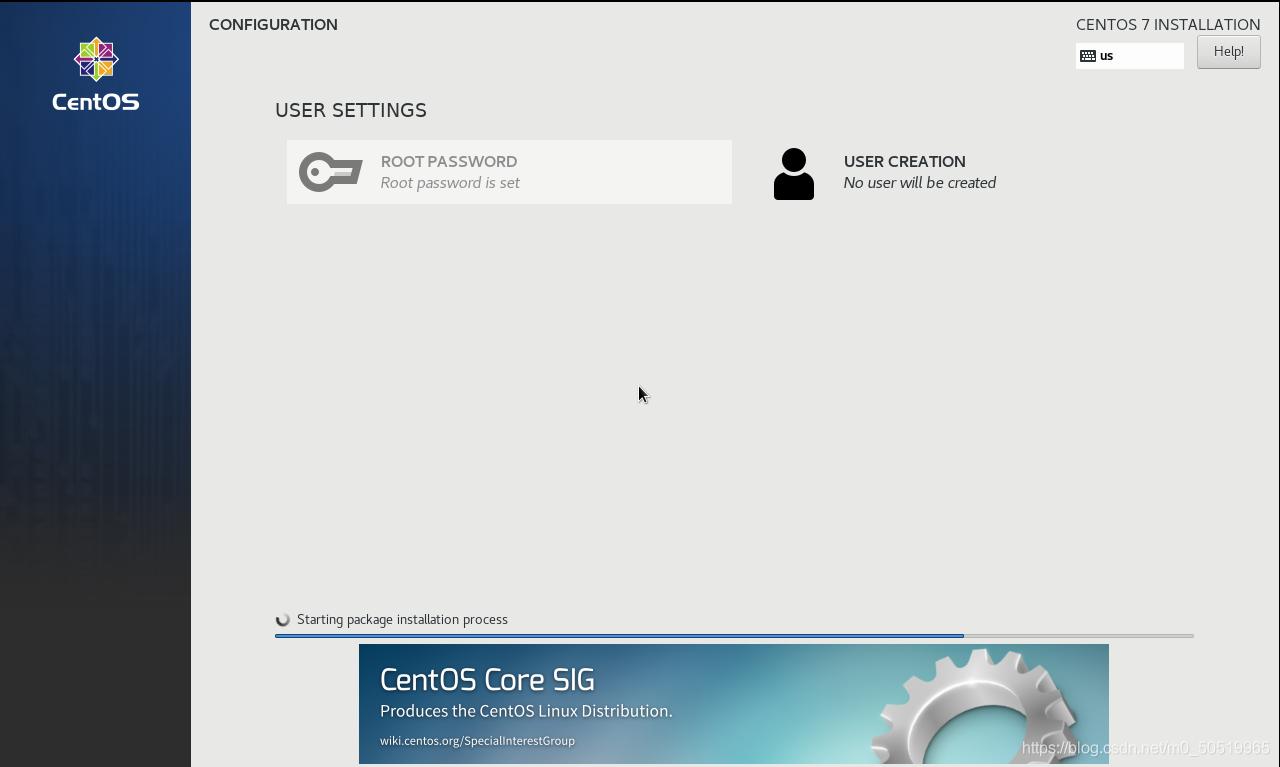Click the spinner icon beside the status message
This screenshot has height=767, width=1280.
point(283,619)
